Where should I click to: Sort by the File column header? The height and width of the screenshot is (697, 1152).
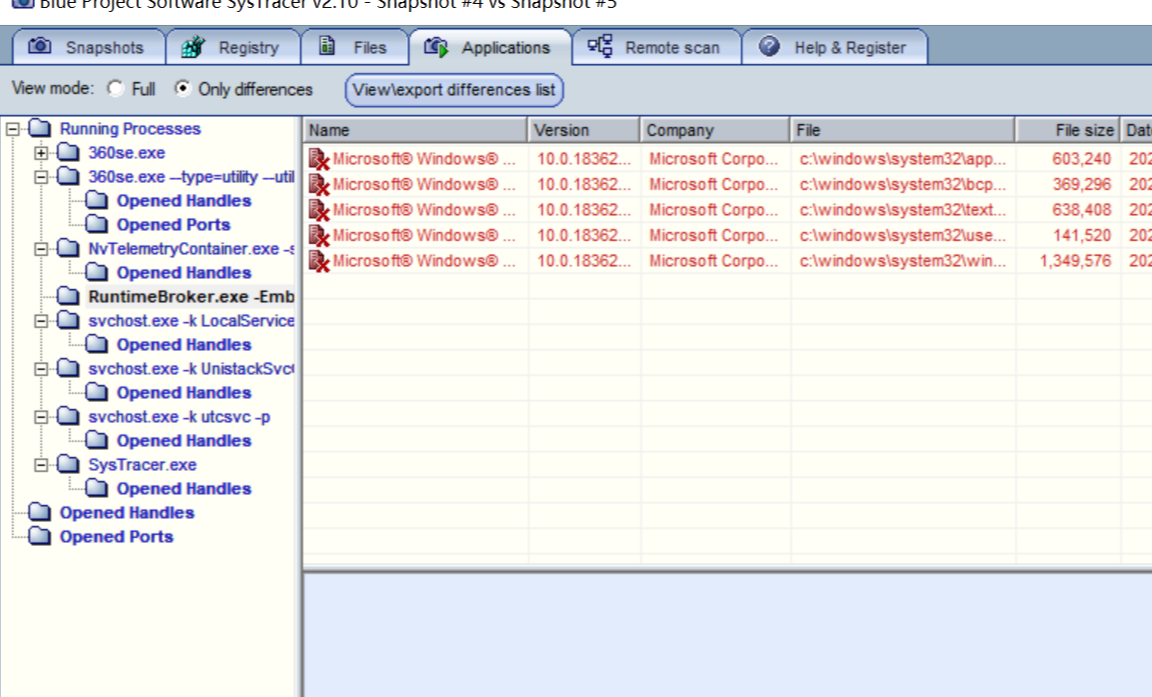(x=903, y=130)
